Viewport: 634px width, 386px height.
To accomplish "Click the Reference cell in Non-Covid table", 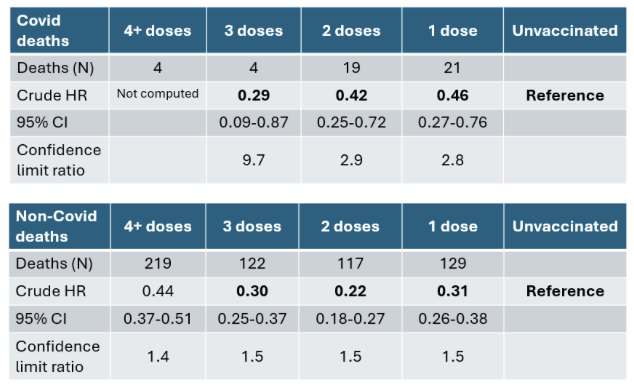I will coord(565,291).
